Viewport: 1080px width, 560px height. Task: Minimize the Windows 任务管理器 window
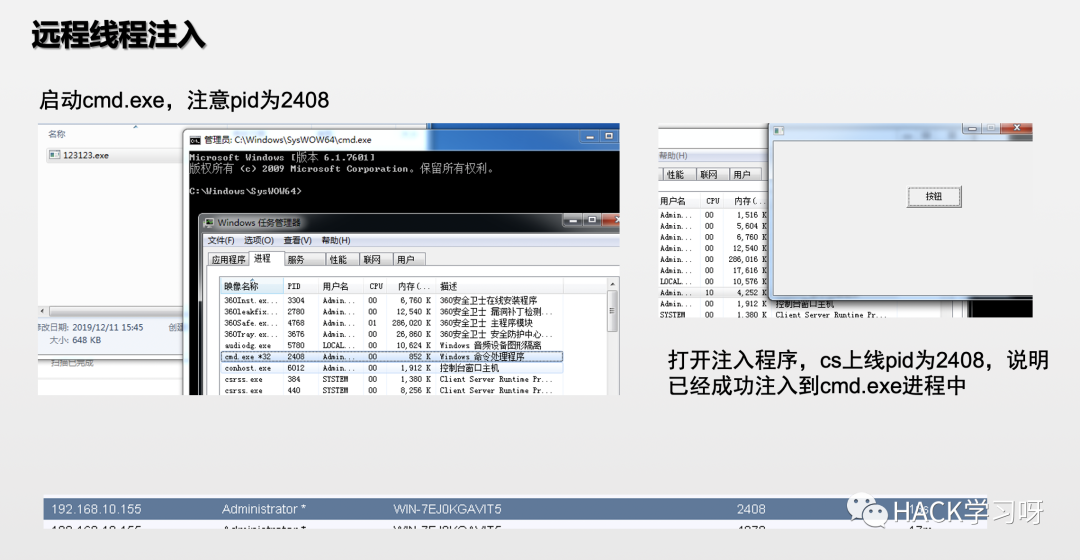click(x=572, y=220)
